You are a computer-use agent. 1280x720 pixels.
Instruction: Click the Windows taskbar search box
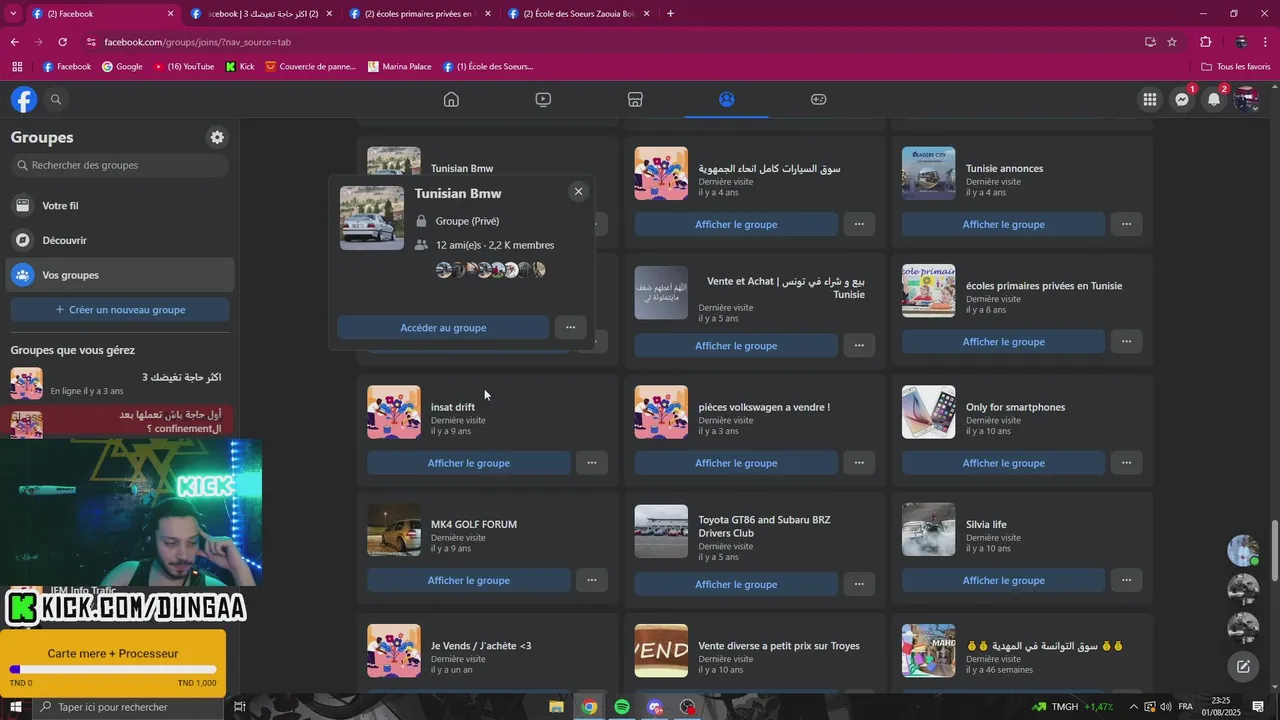[128, 707]
